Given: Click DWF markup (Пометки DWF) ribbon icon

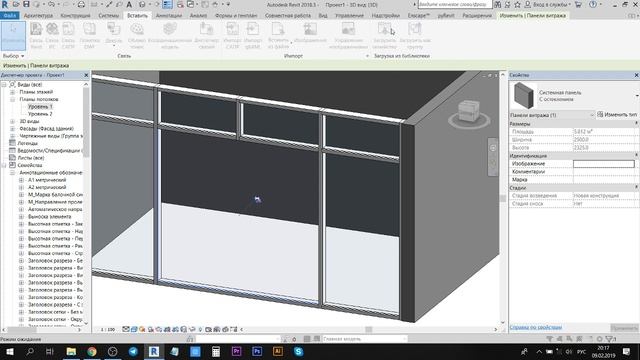Looking at the screenshot, I should pos(89,36).
